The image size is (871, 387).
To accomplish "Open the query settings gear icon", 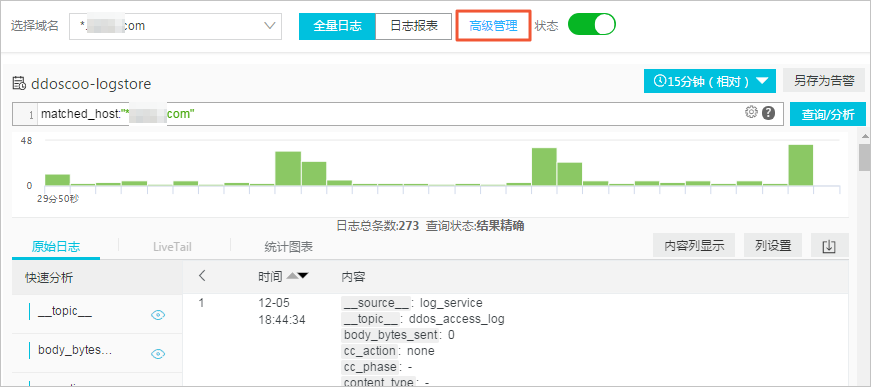I will click(751, 113).
